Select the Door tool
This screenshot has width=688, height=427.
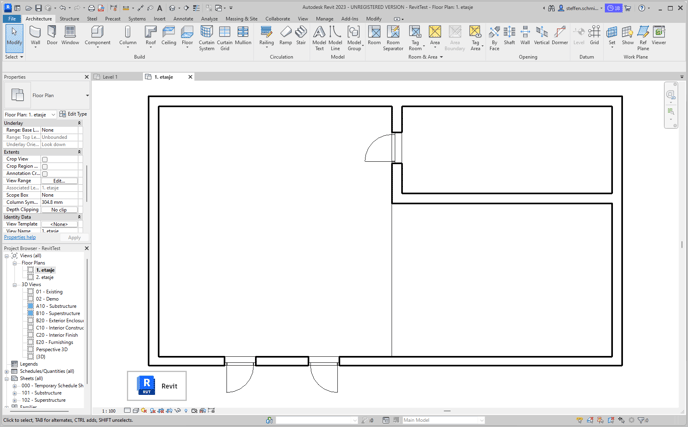coord(52,35)
